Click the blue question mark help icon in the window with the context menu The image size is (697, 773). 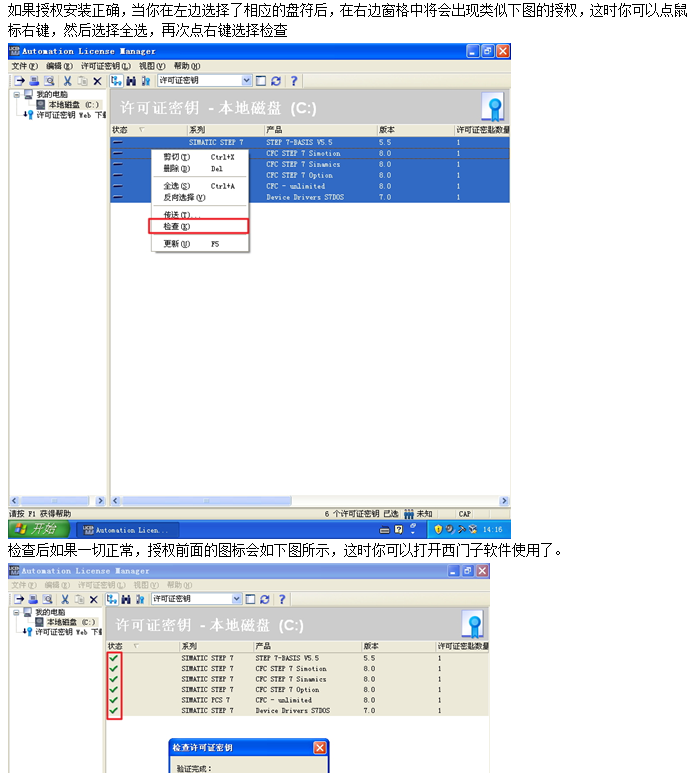coord(294,81)
